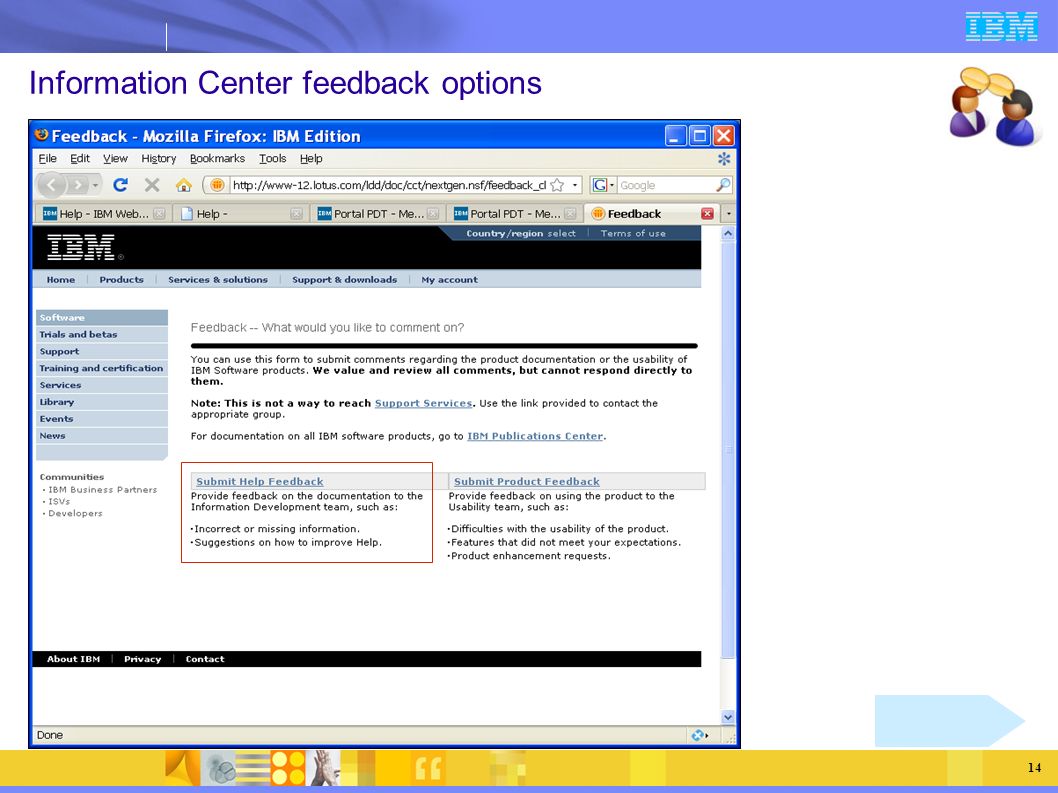Switch to the second Portal PDT tab
This screenshot has width=1058, height=793.
coord(514,213)
